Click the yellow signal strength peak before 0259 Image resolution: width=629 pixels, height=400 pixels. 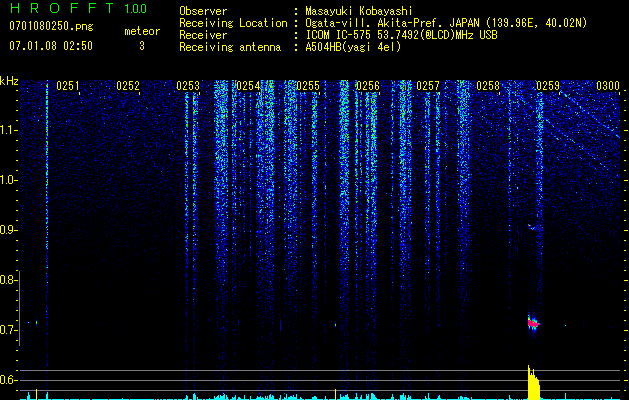[534, 383]
